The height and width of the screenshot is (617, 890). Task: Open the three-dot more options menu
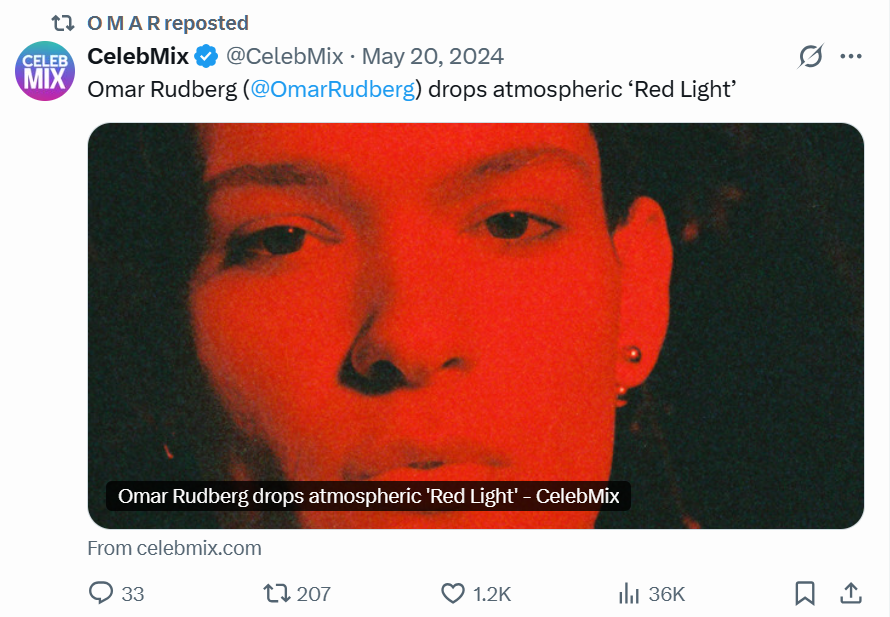tap(851, 57)
